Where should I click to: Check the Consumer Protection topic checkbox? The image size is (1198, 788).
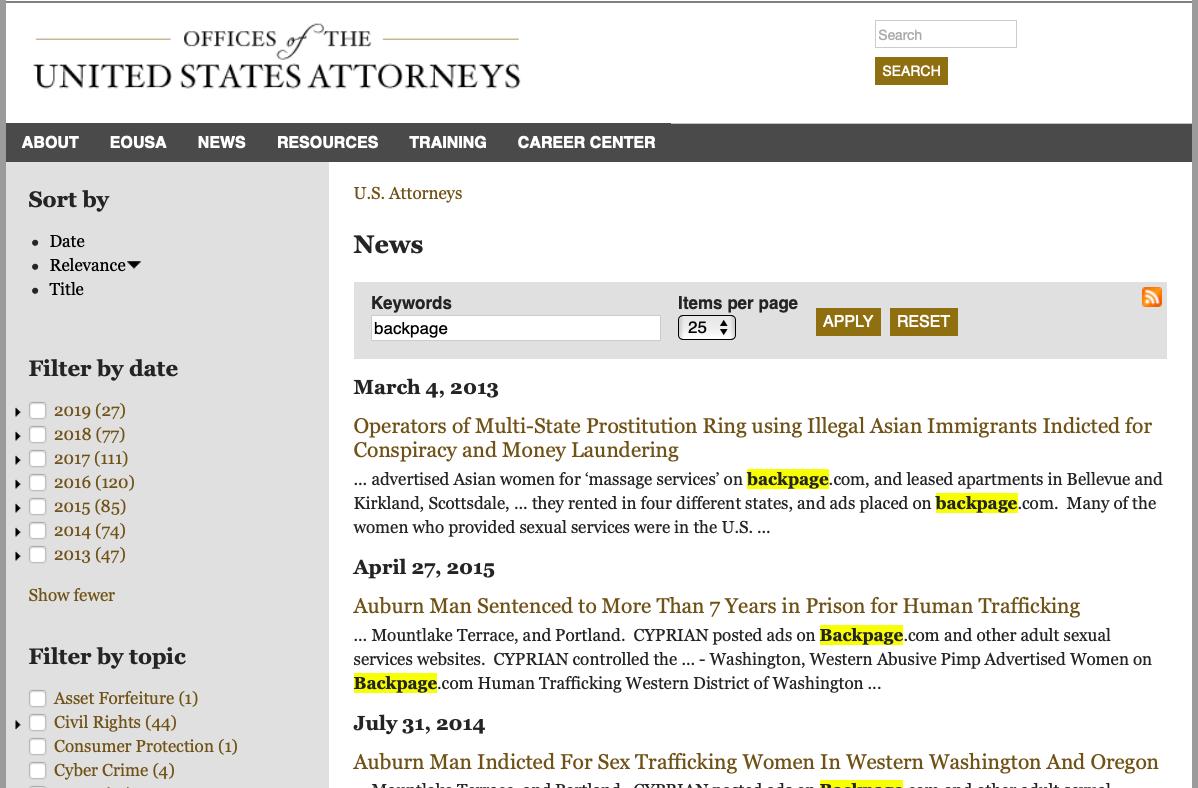click(x=37, y=746)
